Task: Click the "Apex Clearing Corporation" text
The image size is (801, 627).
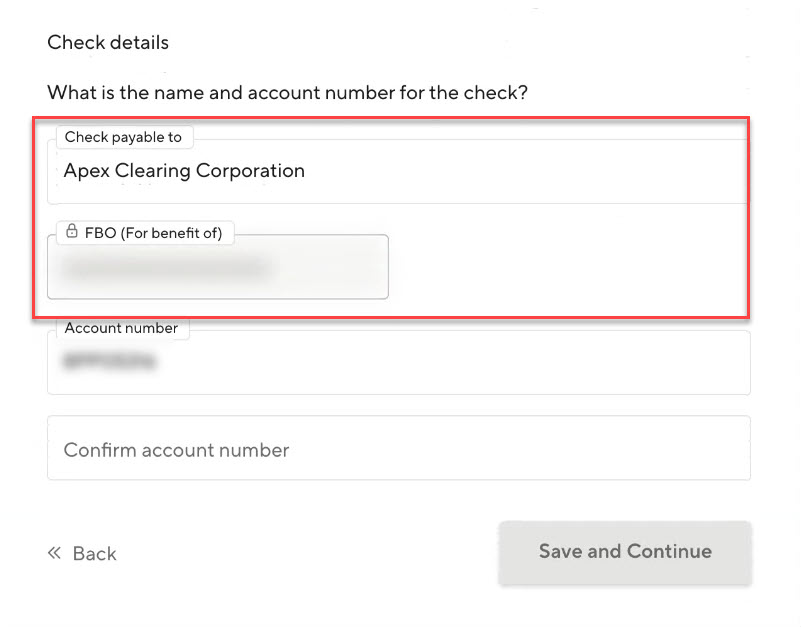Action: pyautogui.click(x=184, y=171)
